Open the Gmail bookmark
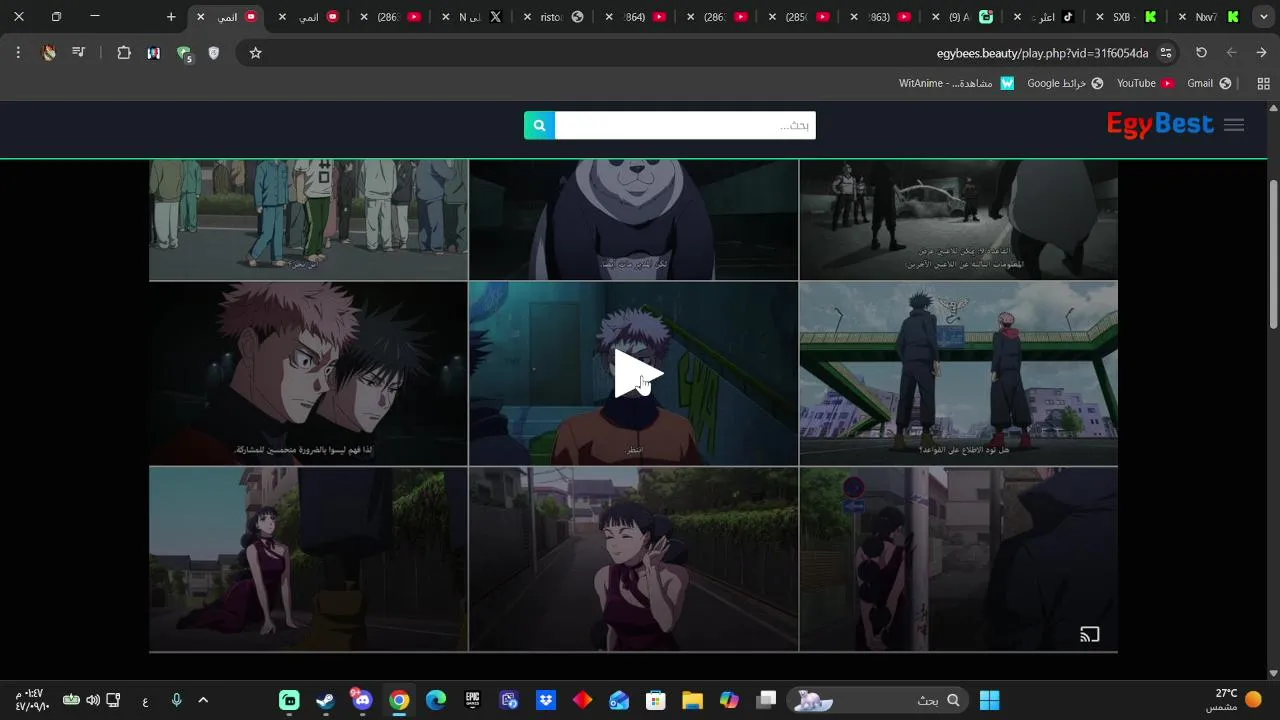The height and width of the screenshot is (720, 1280). (1210, 83)
